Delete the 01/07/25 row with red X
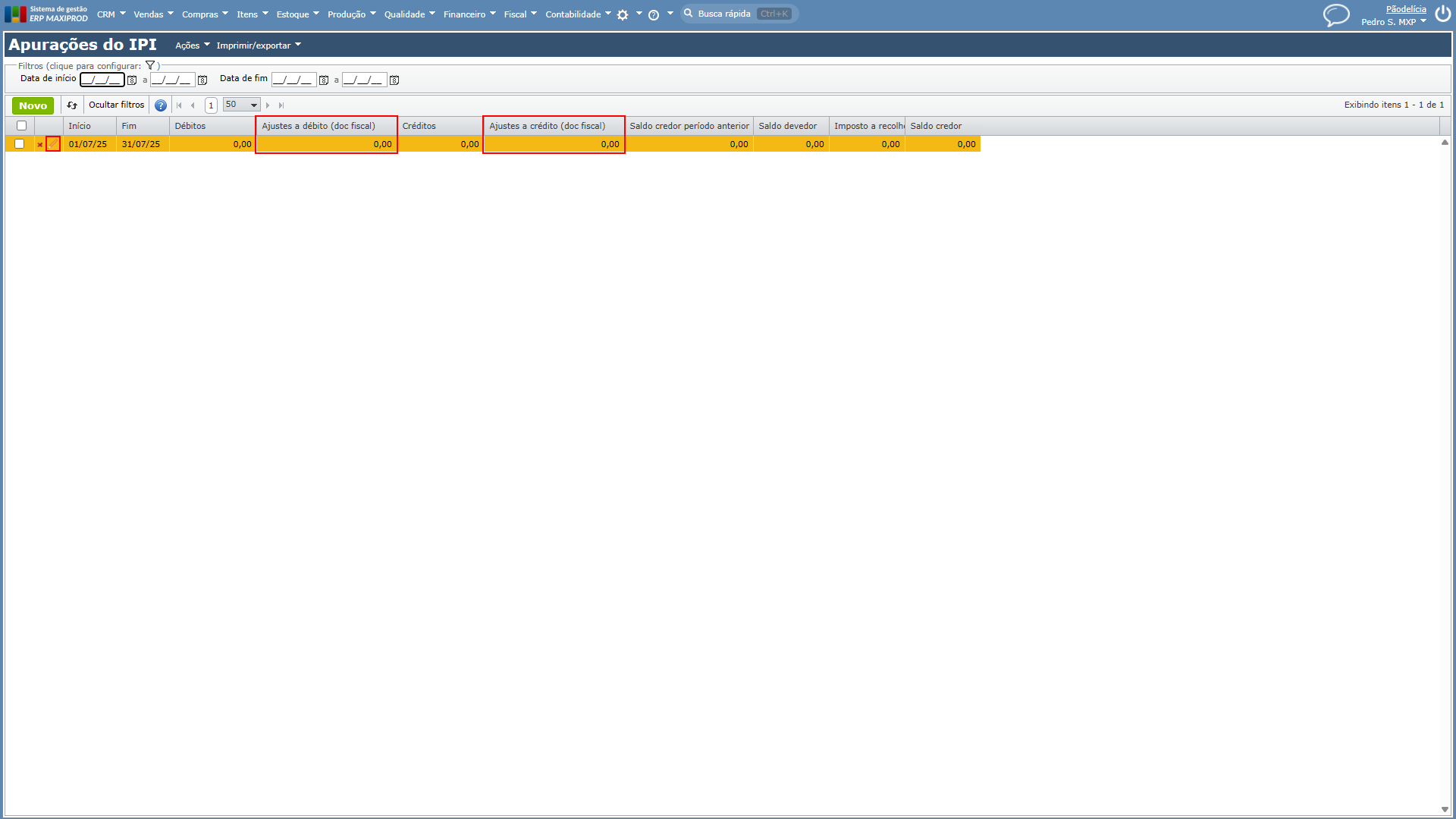 (40, 144)
